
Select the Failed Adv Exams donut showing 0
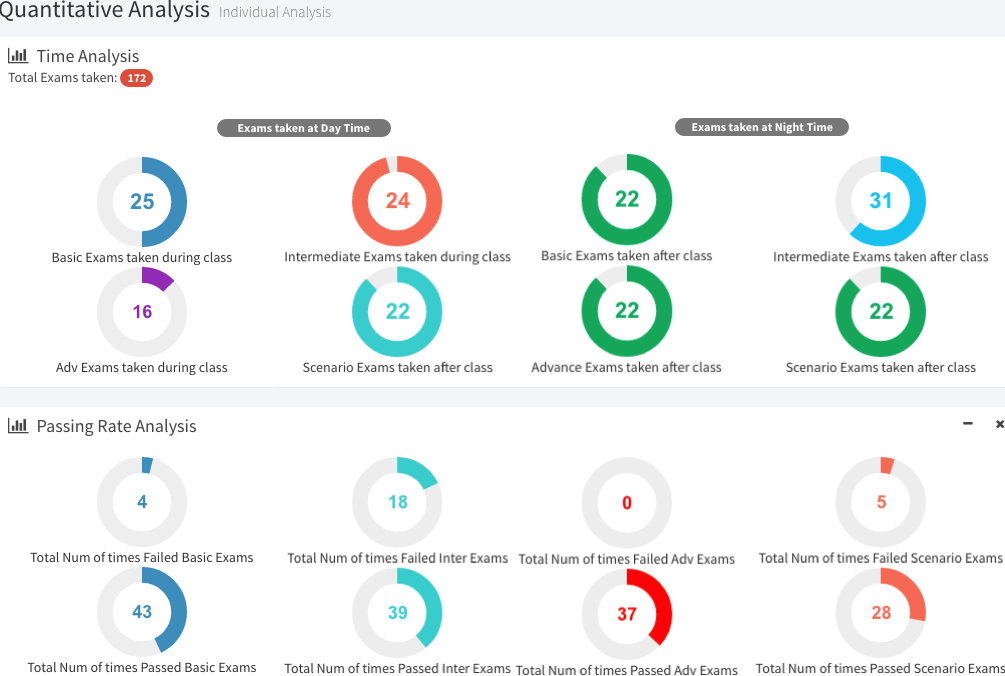click(x=627, y=503)
